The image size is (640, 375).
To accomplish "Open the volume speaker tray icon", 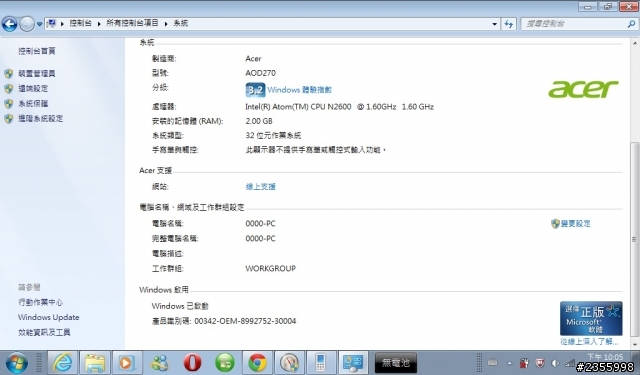I will pyautogui.click(x=555, y=363).
